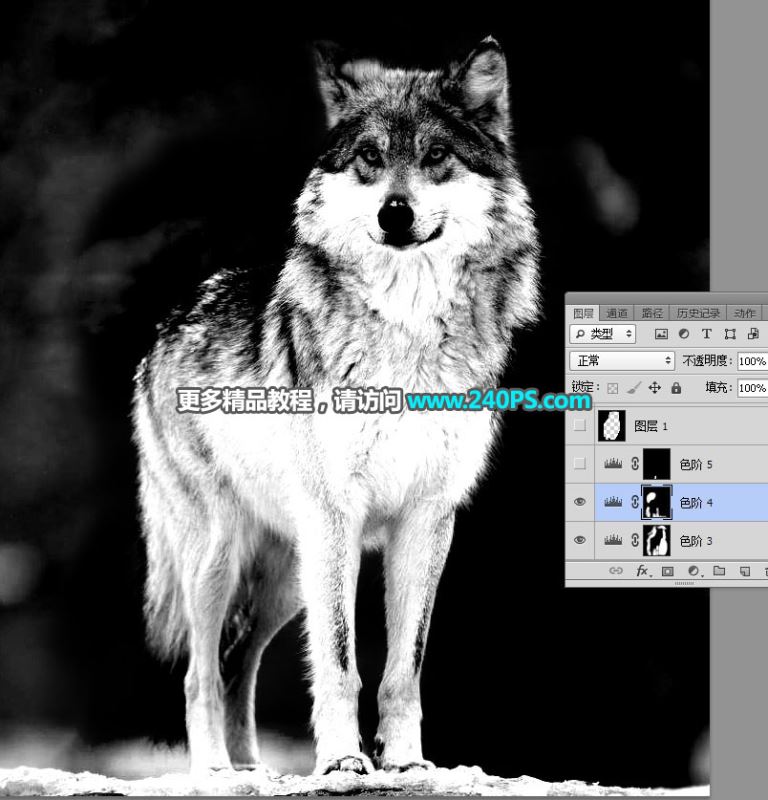Click the adjustment layer filter icon
This screenshot has height=800, width=768.
tap(684, 334)
